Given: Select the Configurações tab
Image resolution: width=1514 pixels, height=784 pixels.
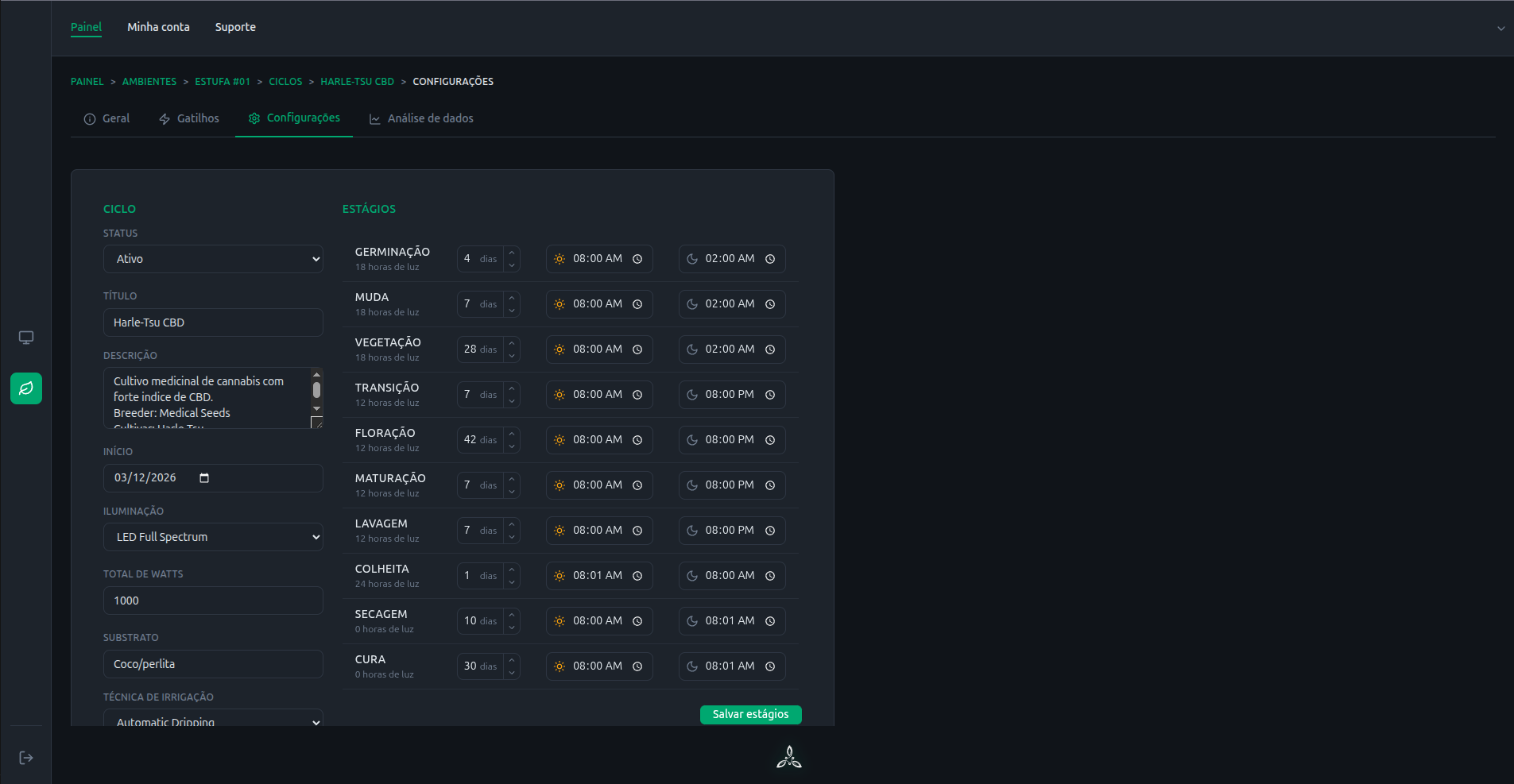Looking at the screenshot, I should (x=294, y=118).
